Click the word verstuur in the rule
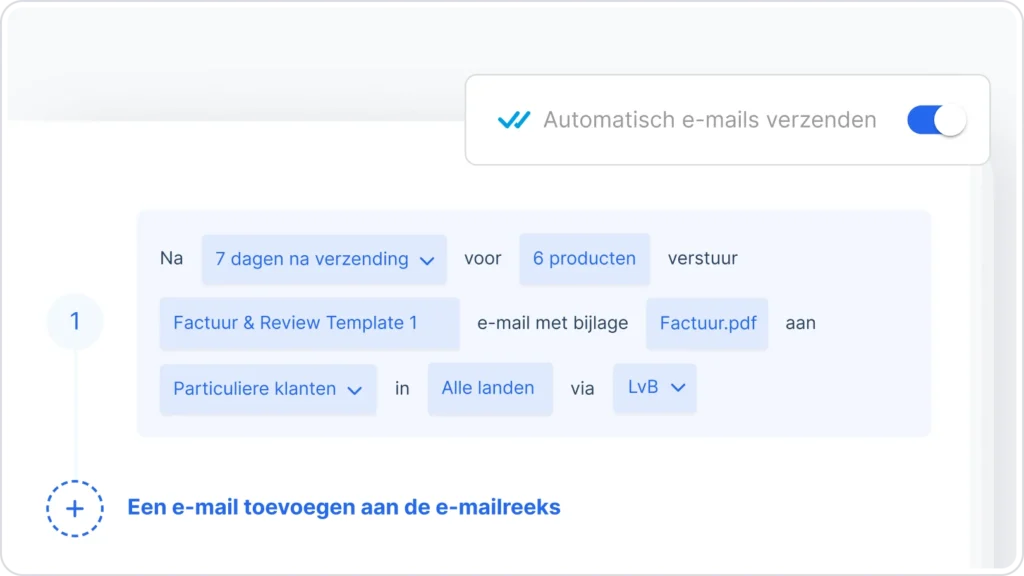 tap(702, 258)
